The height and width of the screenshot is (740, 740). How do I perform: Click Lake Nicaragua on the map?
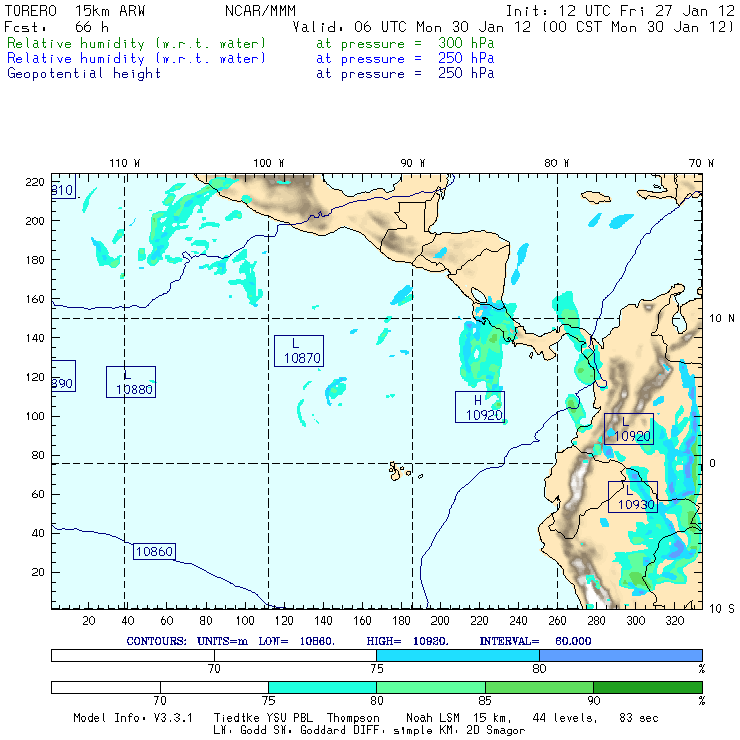pyautogui.click(x=479, y=296)
